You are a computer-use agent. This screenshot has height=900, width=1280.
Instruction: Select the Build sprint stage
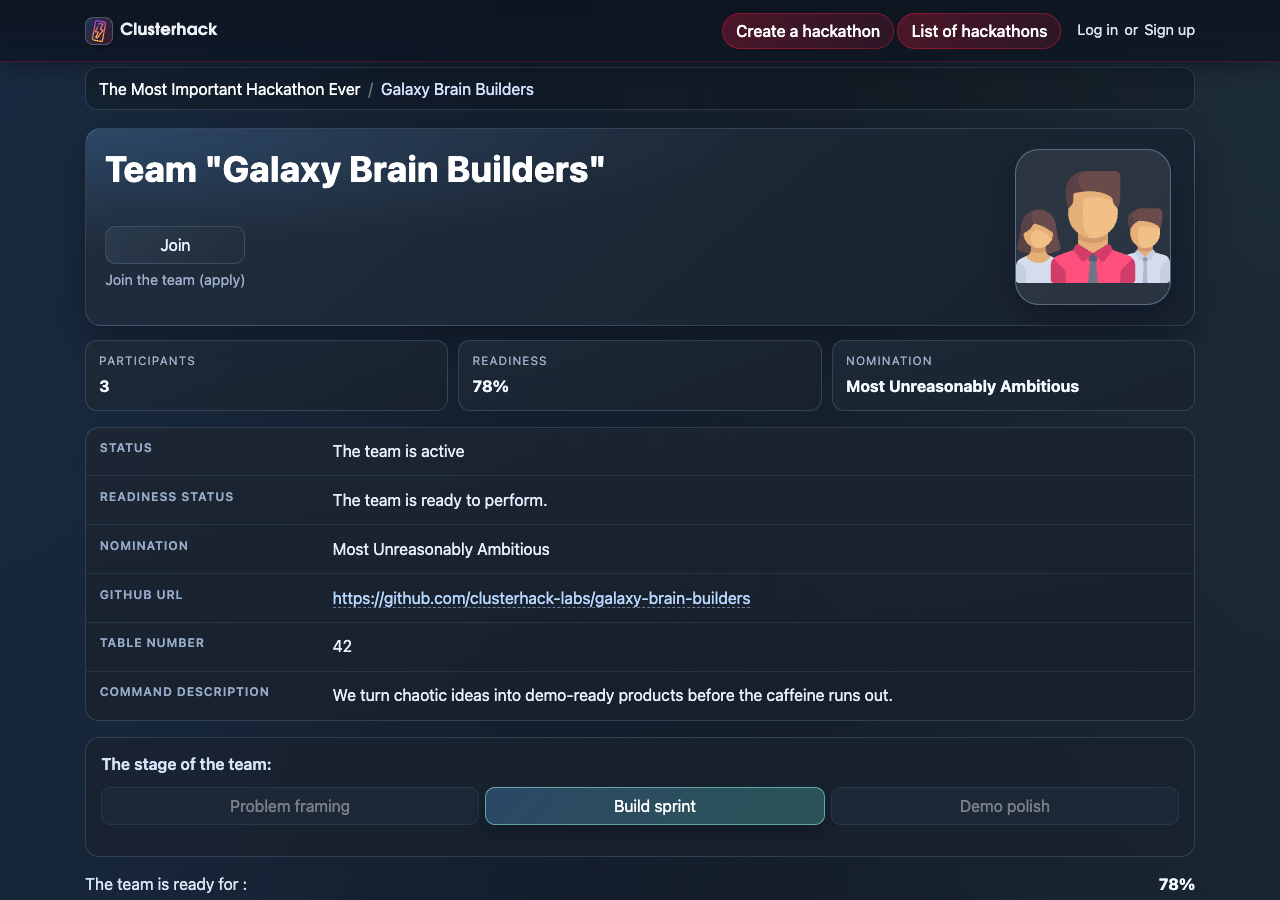coord(655,806)
